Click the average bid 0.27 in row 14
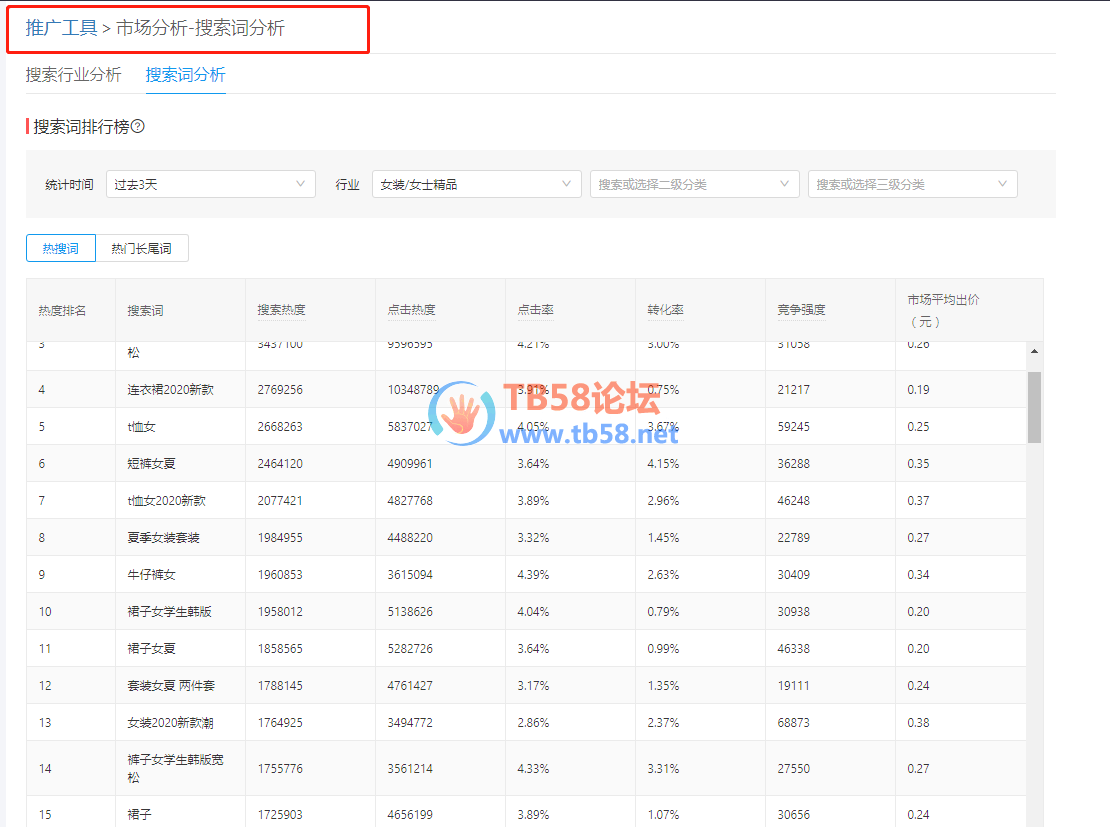 click(918, 768)
